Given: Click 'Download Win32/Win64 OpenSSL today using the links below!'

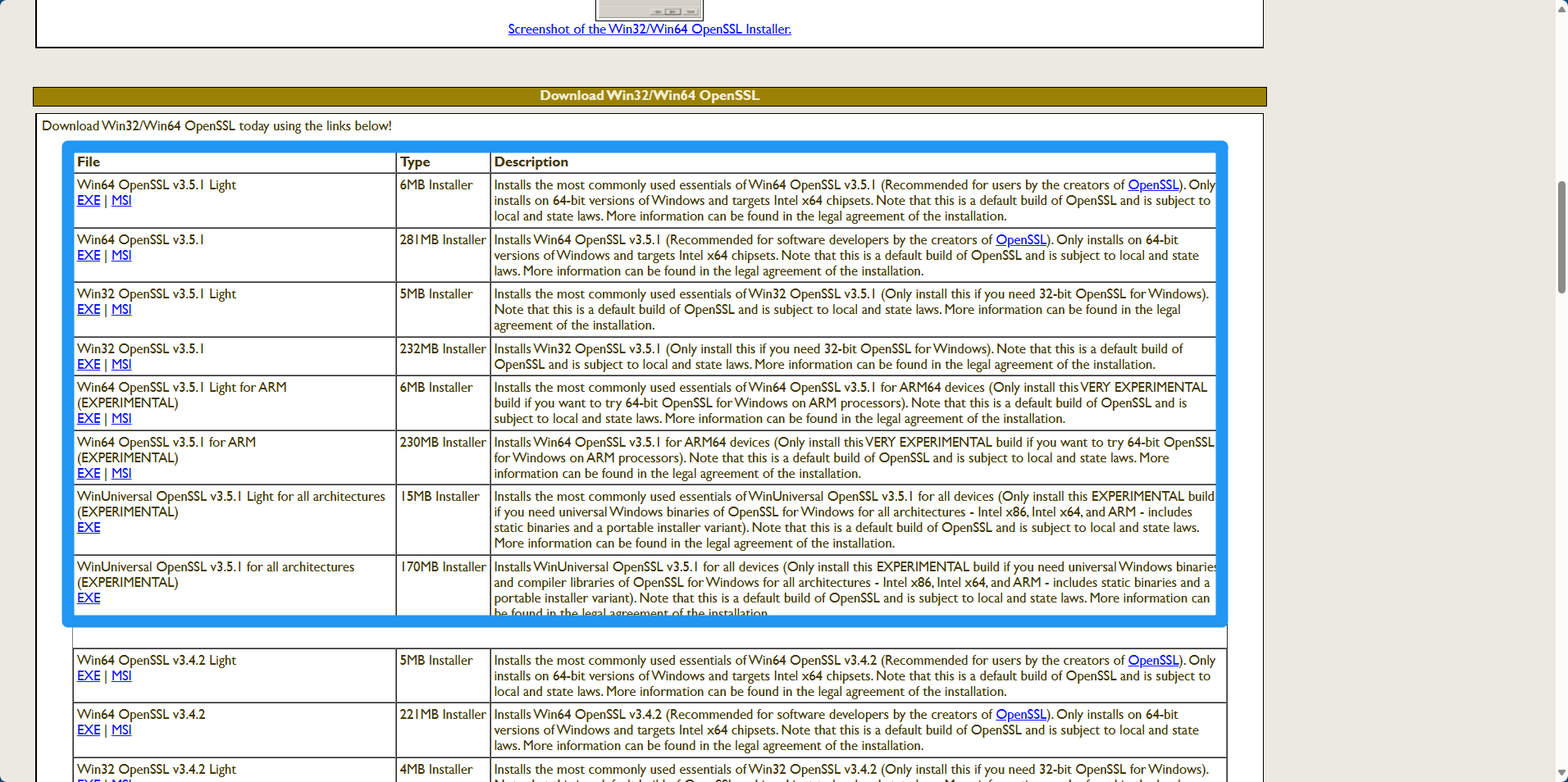Looking at the screenshot, I should pyautogui.click(x=217, y=125).
